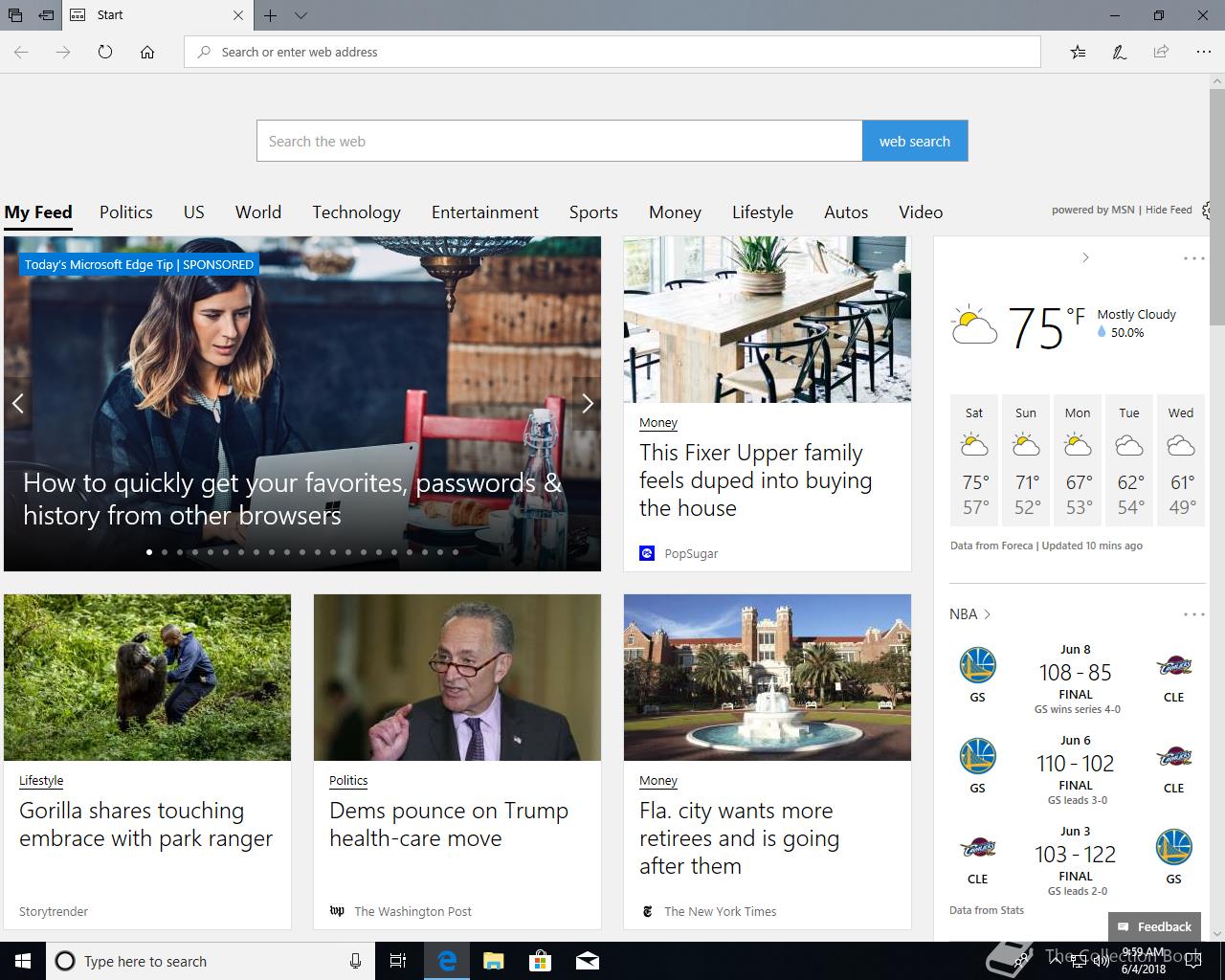Switch to the Money feed tab
Image resolution: width=1225 pixels, height=980 pixels.
point(675,212)
